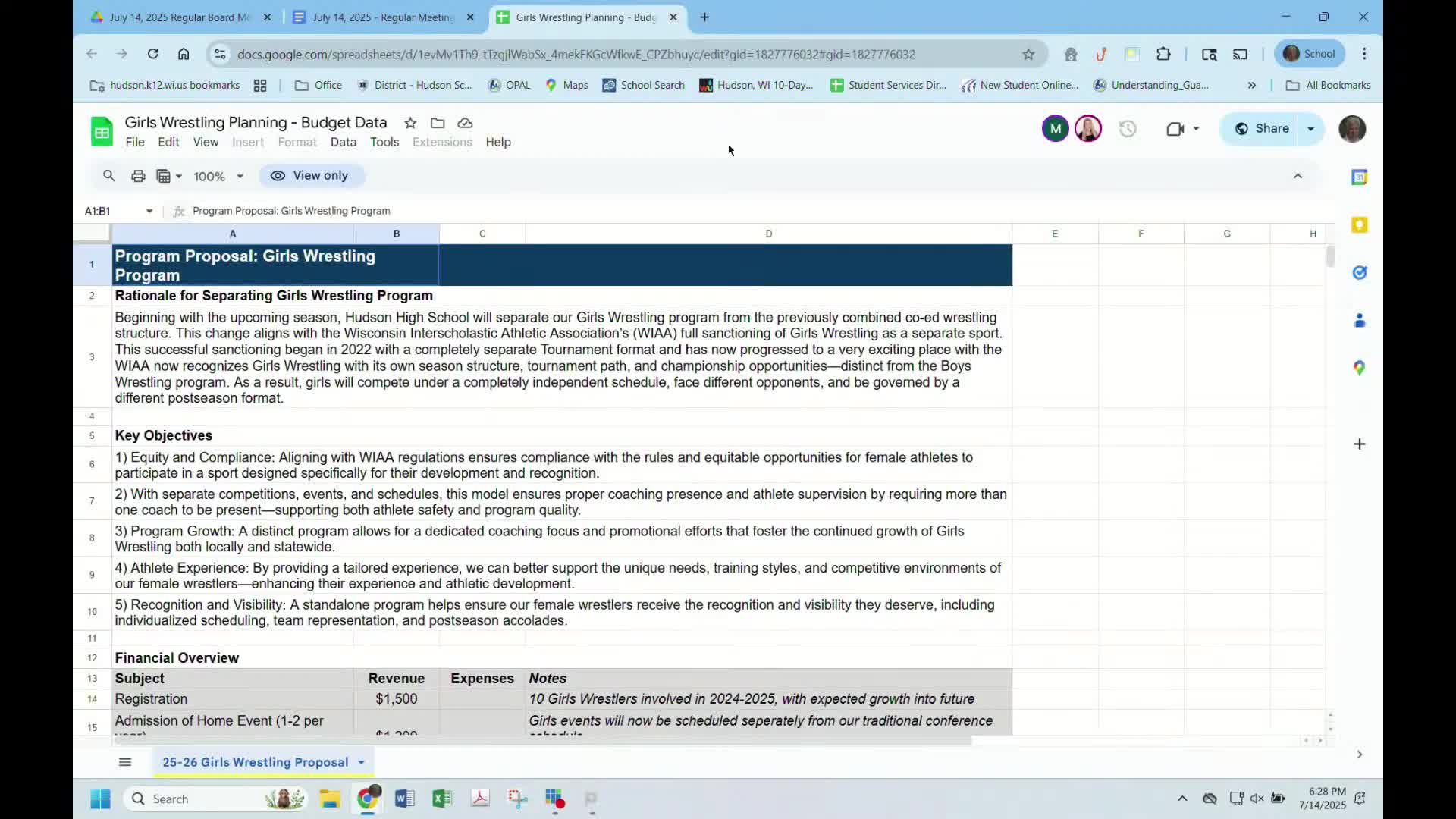Open the 25-26 Girls Wrestling Proposal tab menu
The width and height of the screenshot is (1456, 819).
362,762
